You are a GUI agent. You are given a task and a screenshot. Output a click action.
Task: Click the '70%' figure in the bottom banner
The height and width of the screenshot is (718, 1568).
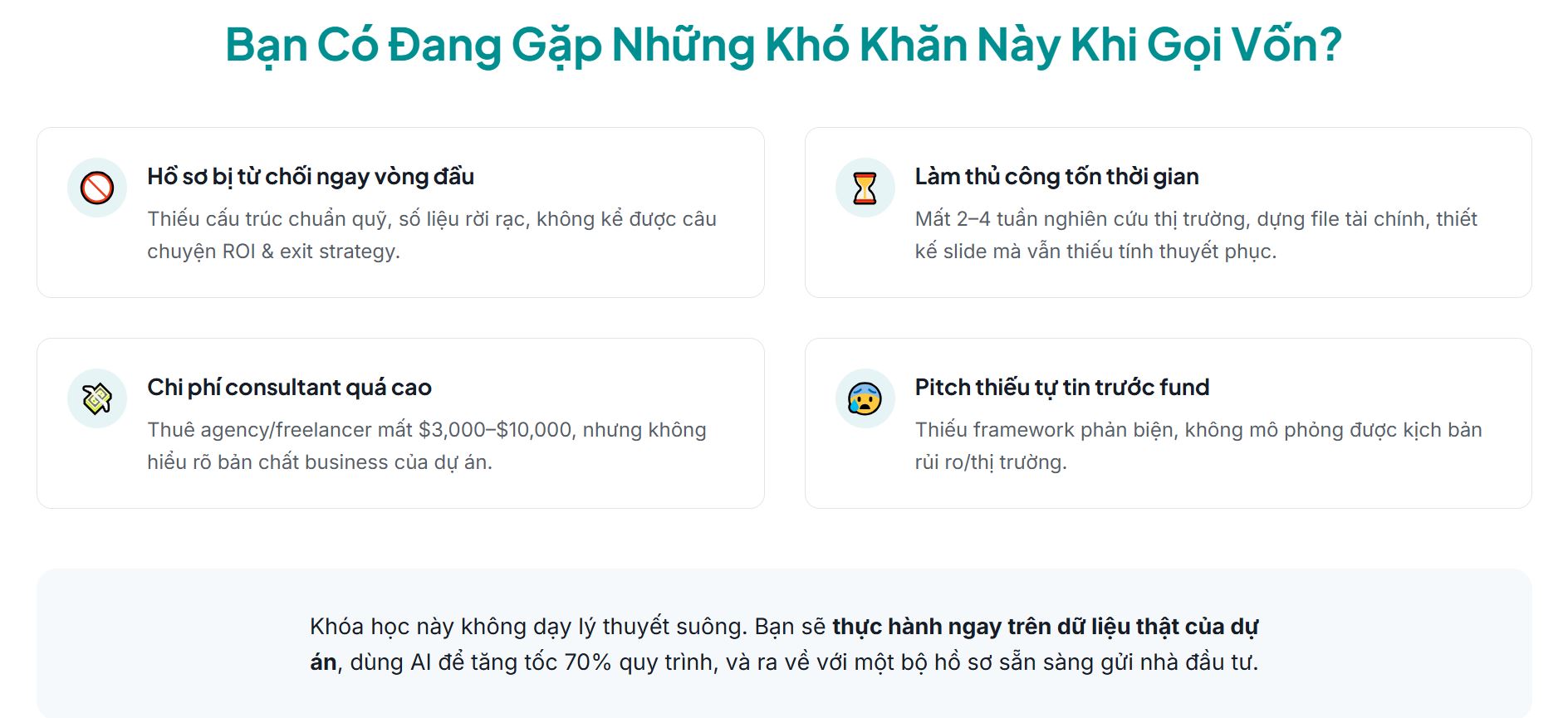point(587,662)
